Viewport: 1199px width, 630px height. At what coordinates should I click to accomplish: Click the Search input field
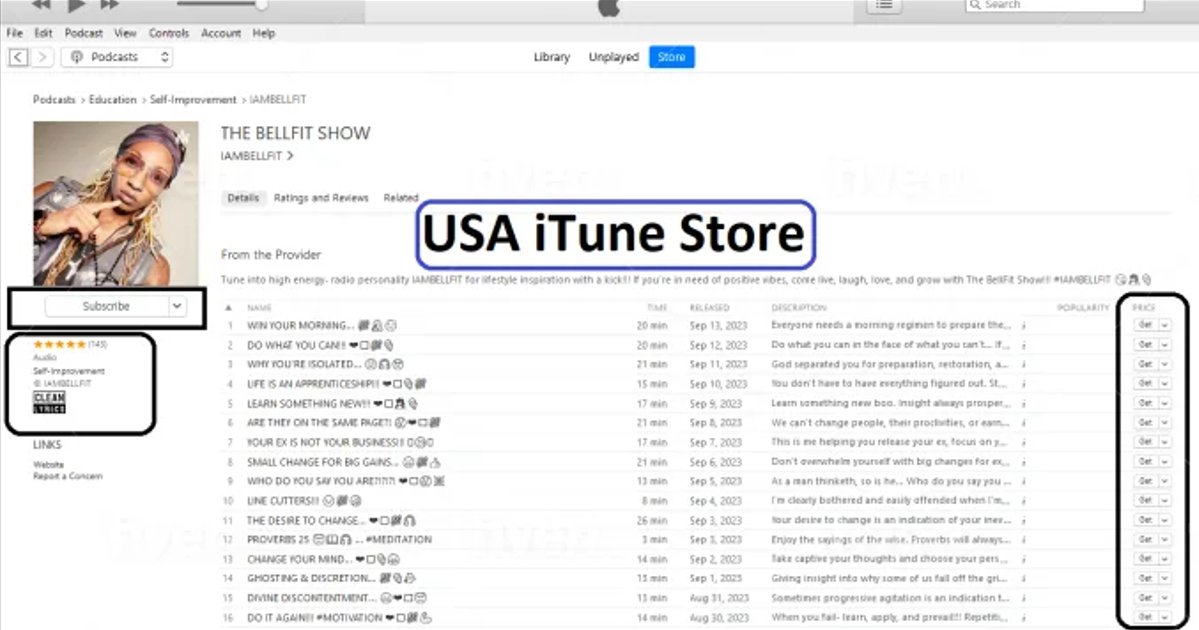click(1055, 5)
